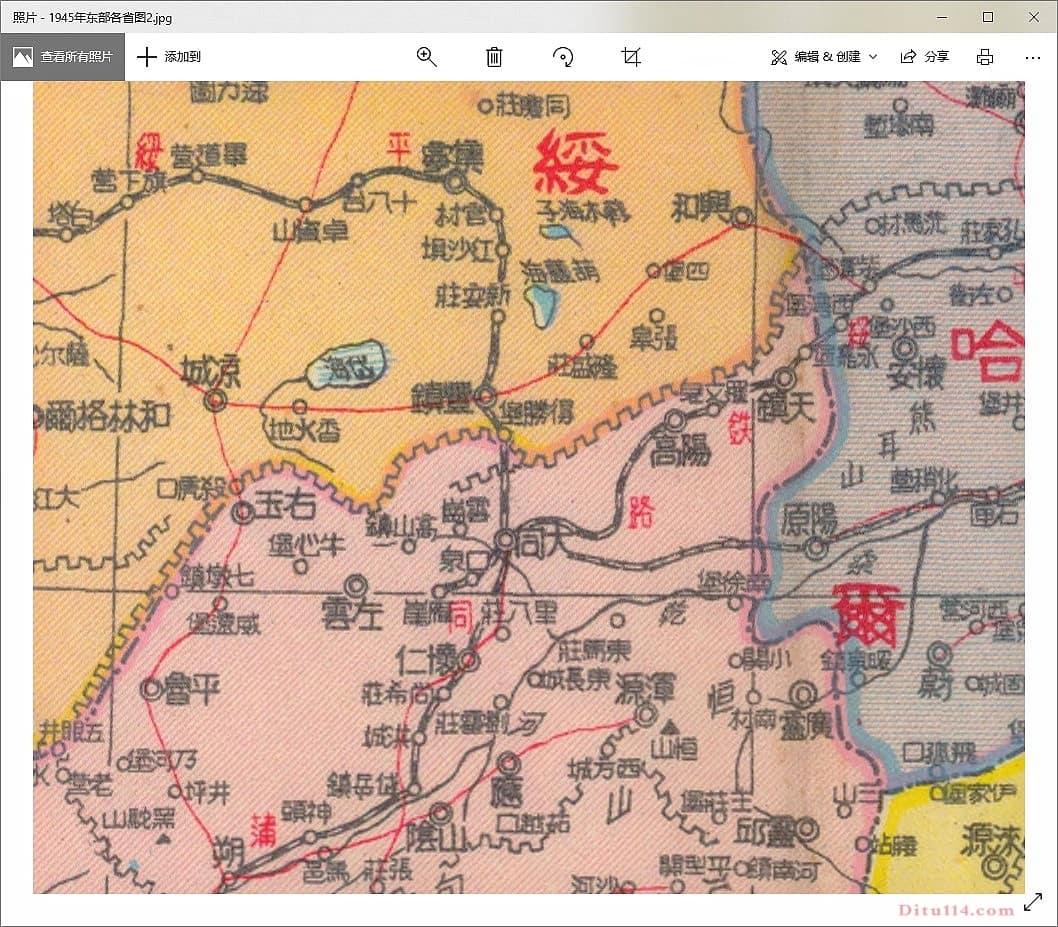Click the 大同 city marker on map
1058x927 pixels.
(x=506, y=540)
